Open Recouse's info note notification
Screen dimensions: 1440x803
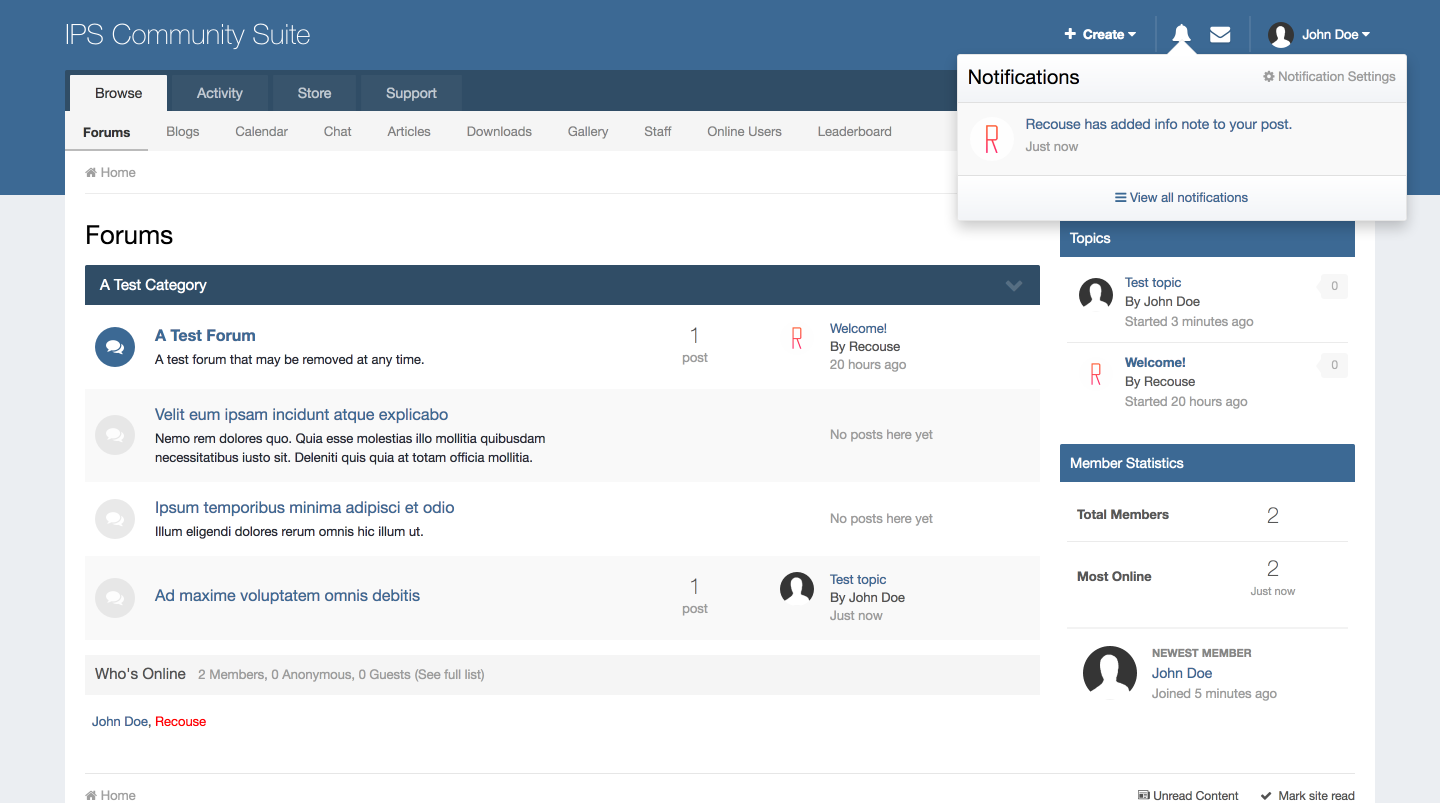1158,125
